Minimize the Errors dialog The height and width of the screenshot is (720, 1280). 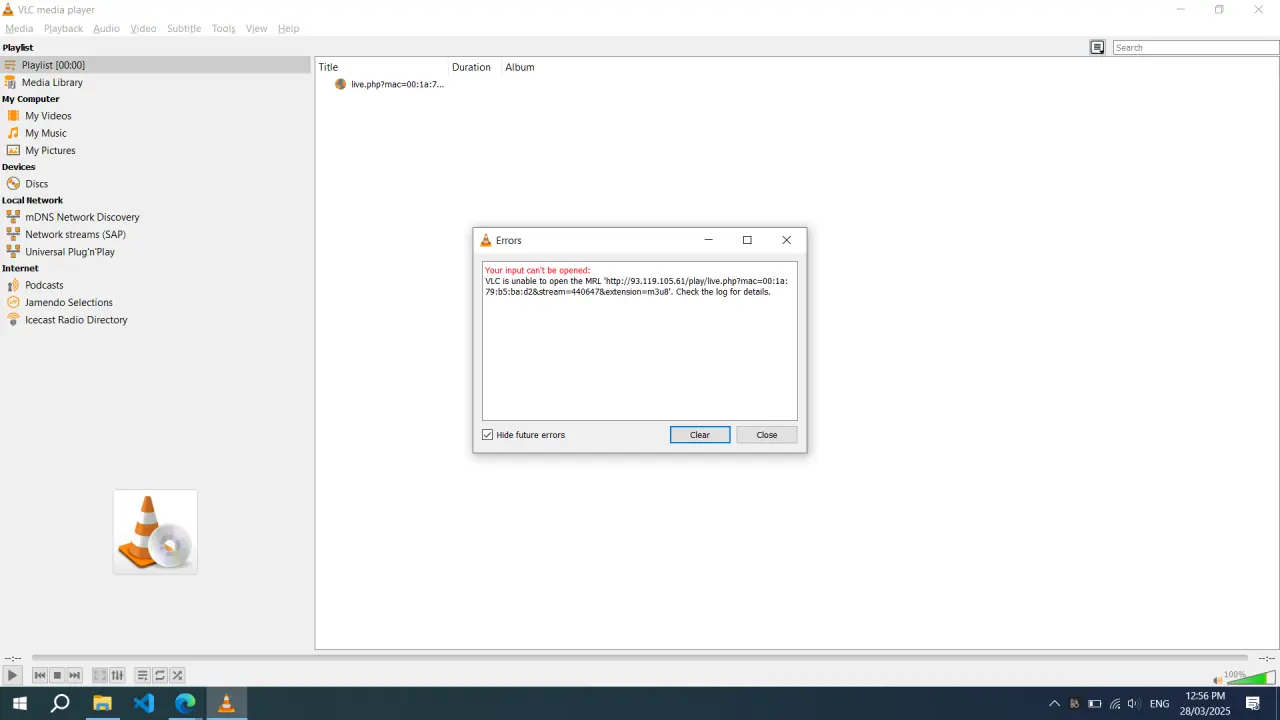coord(709,240)
